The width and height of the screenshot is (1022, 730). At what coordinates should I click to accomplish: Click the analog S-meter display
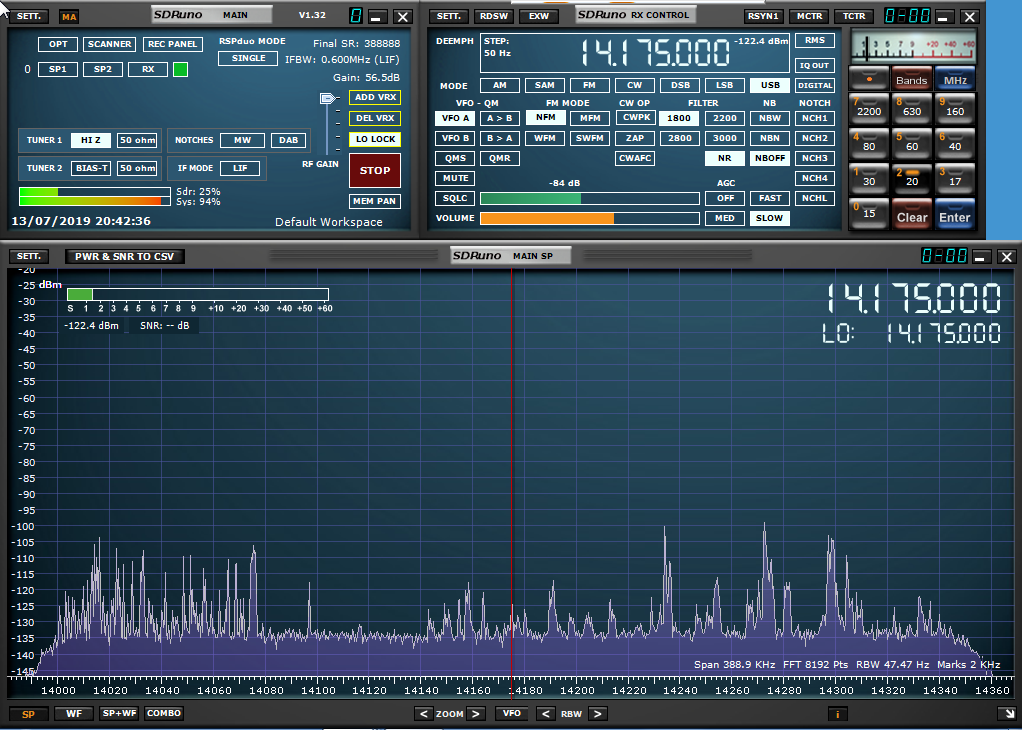913,46
